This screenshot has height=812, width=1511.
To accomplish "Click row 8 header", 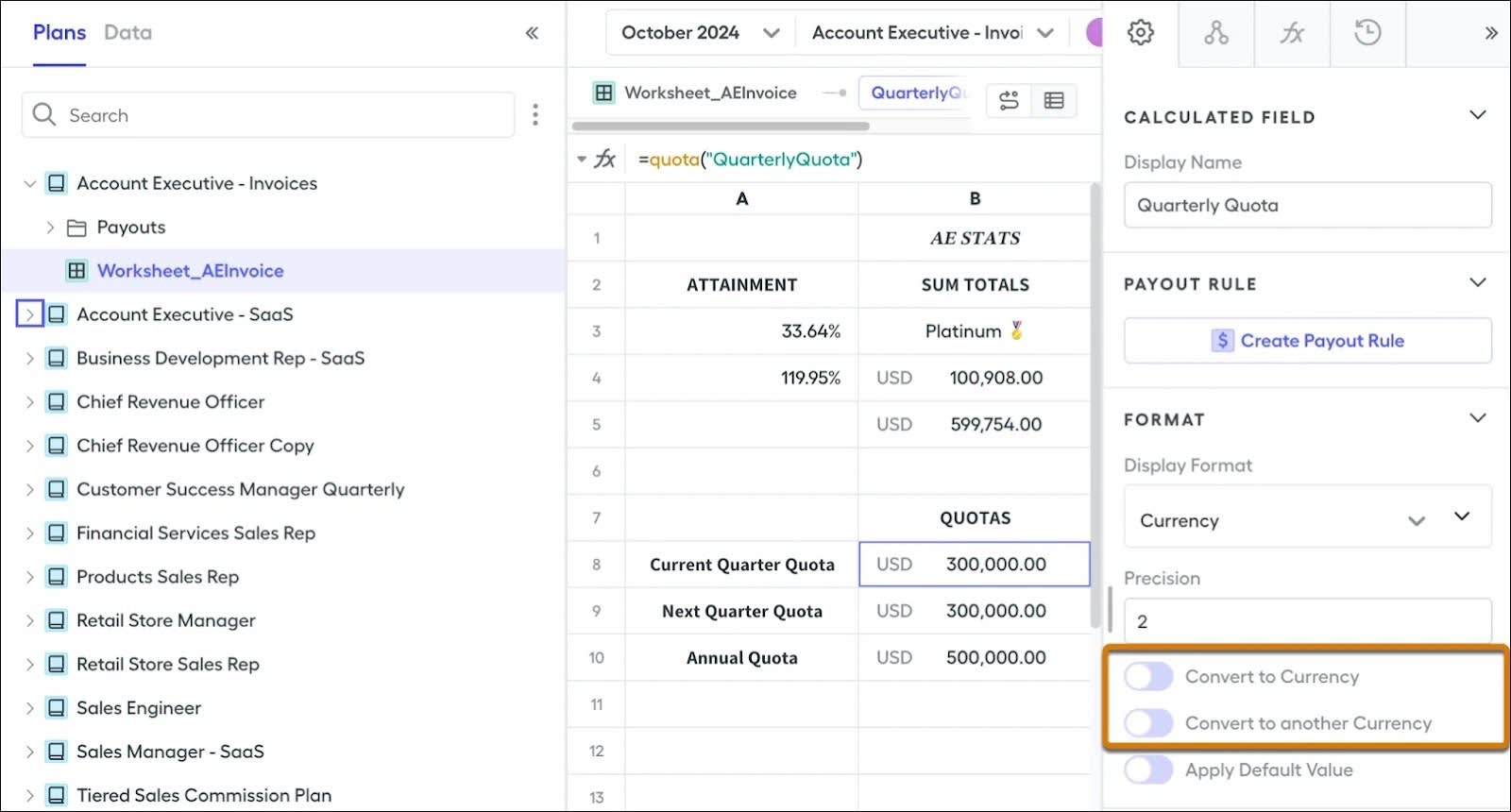I will pyautogui.click(x=596, y=565).
